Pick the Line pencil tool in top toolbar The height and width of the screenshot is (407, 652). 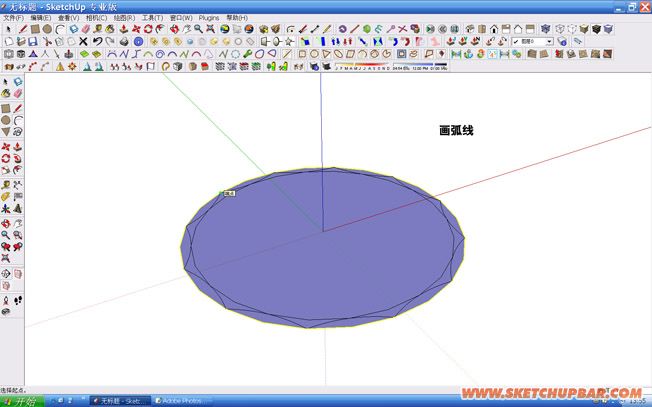(x=23, y=29)
